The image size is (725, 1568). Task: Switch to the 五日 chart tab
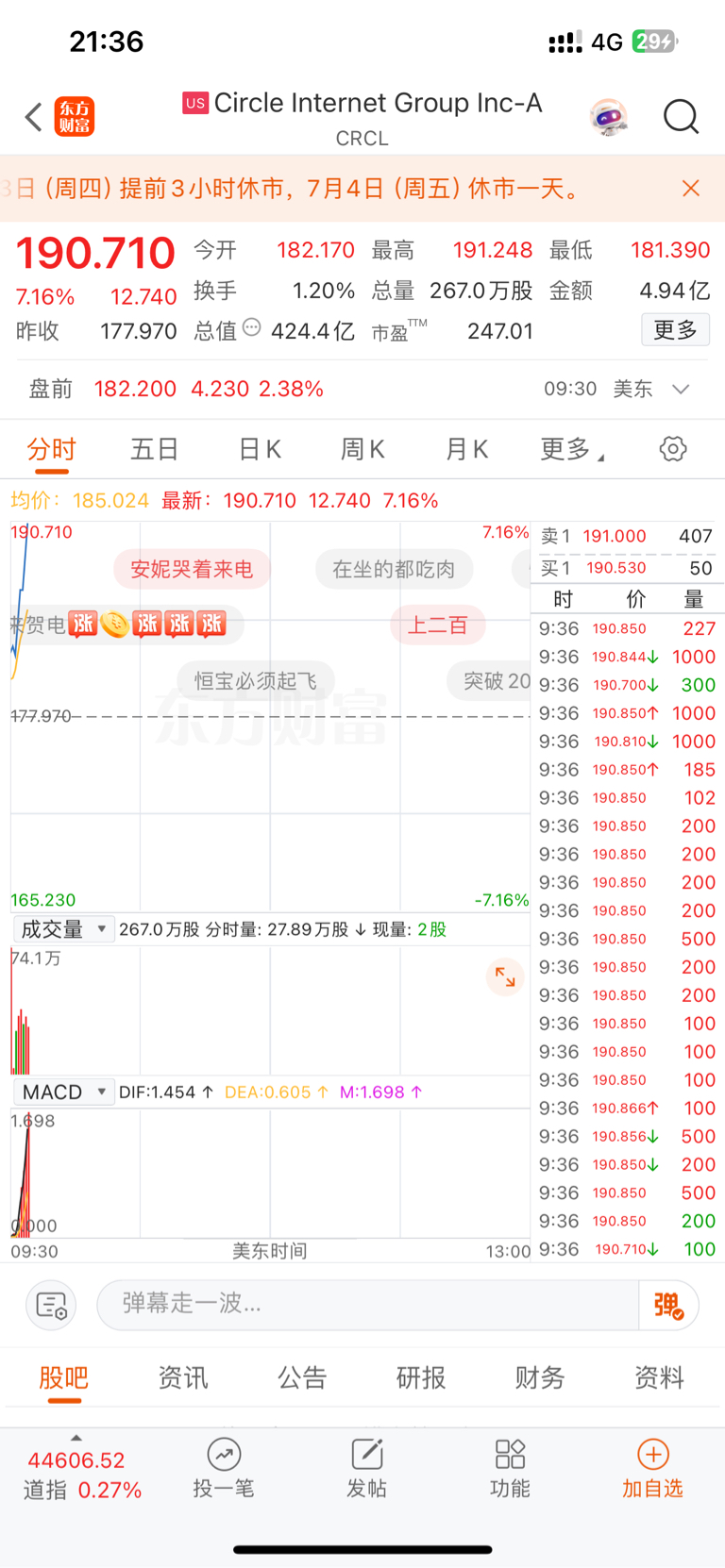[x=155, y=449]
